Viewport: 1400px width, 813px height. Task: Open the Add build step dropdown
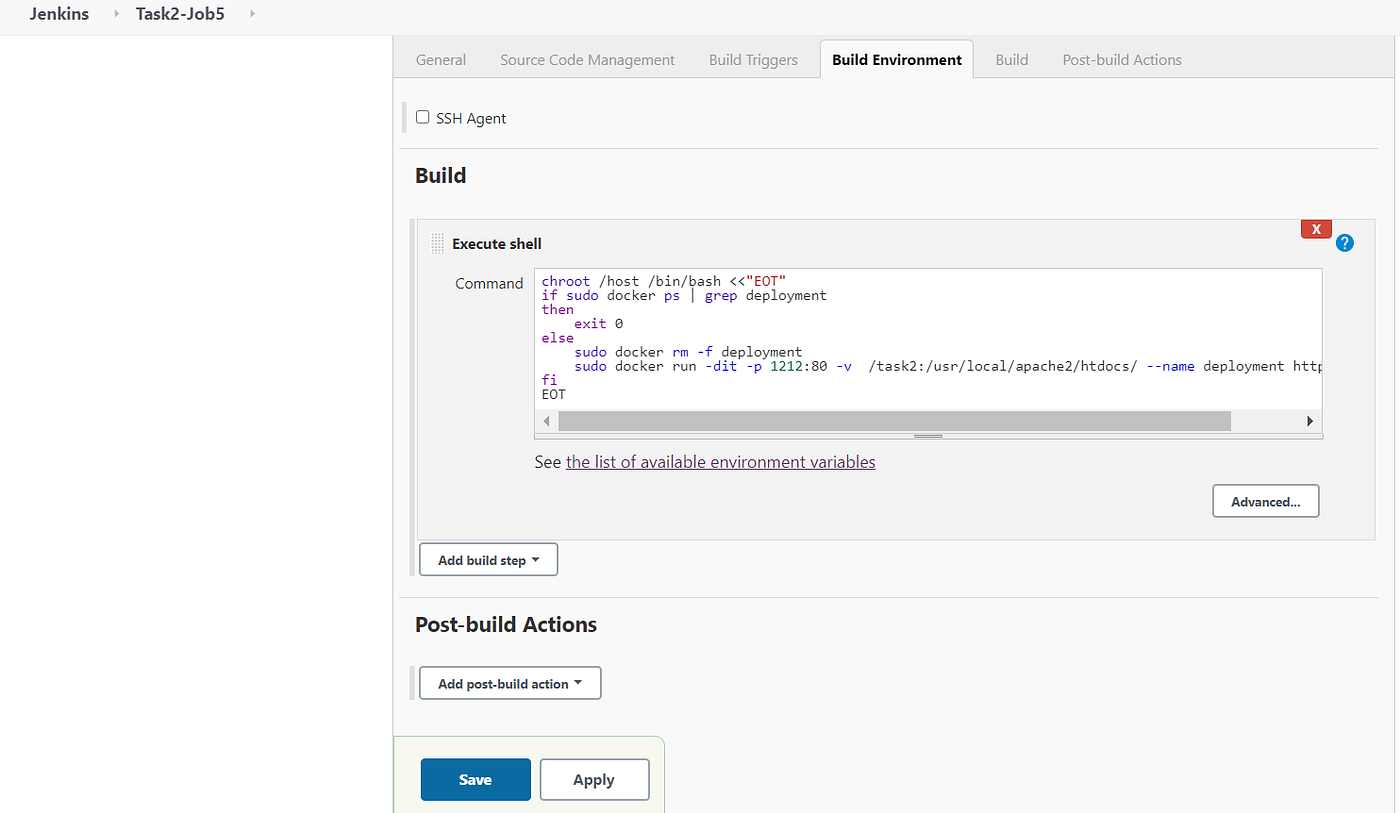[x=488, y=559]
